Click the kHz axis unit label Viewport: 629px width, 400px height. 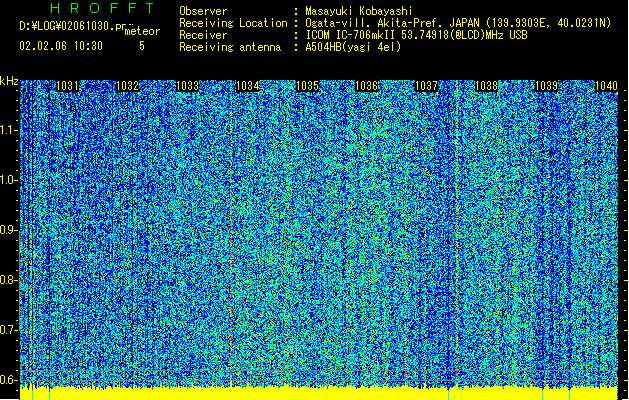pyautogui.click(x=9, y=81)
